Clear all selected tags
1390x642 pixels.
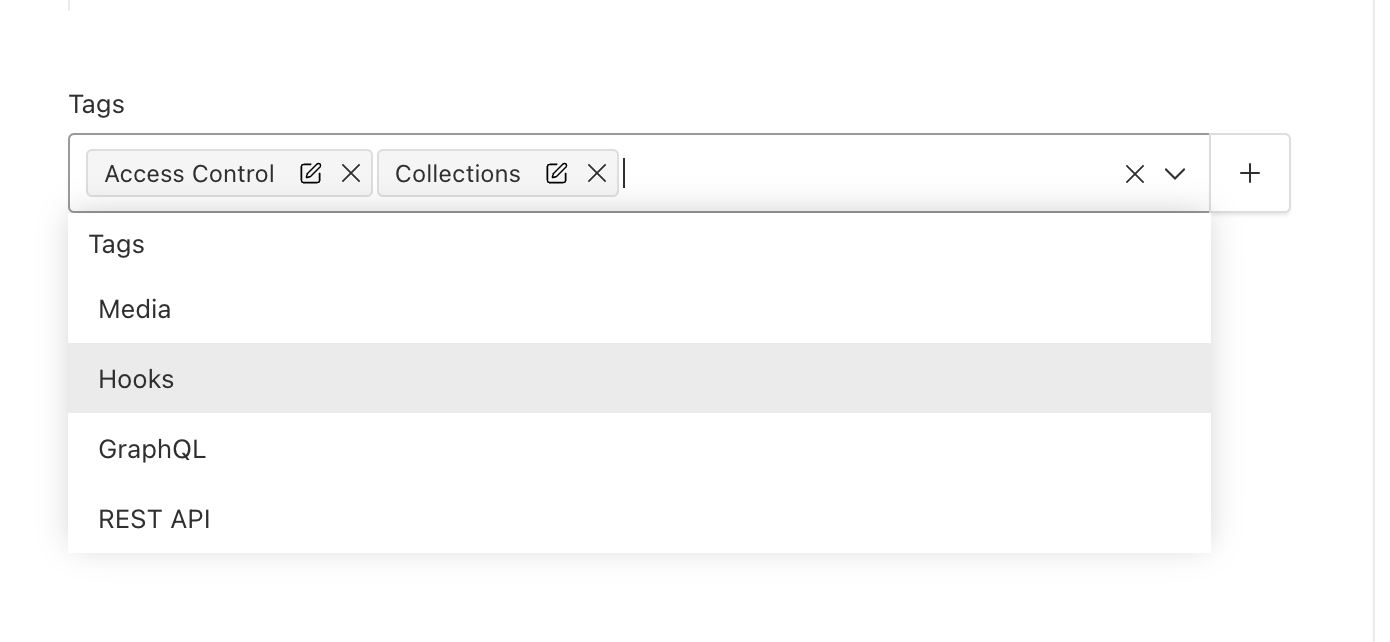pos(1134,174)
